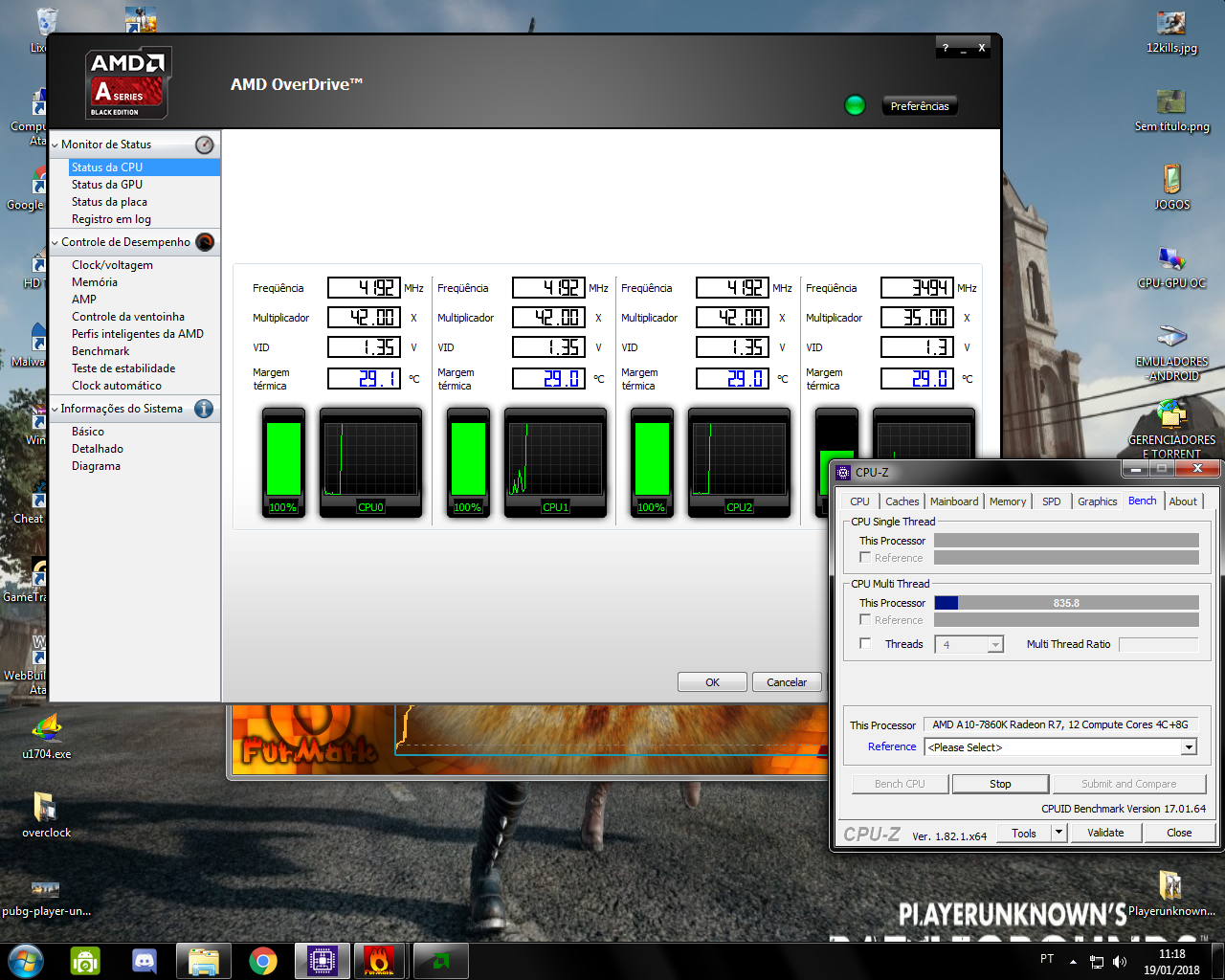Click the AMD A-Series logo
The width and height of the screenshot is (1225, 980).
click(x=128, y=83)
